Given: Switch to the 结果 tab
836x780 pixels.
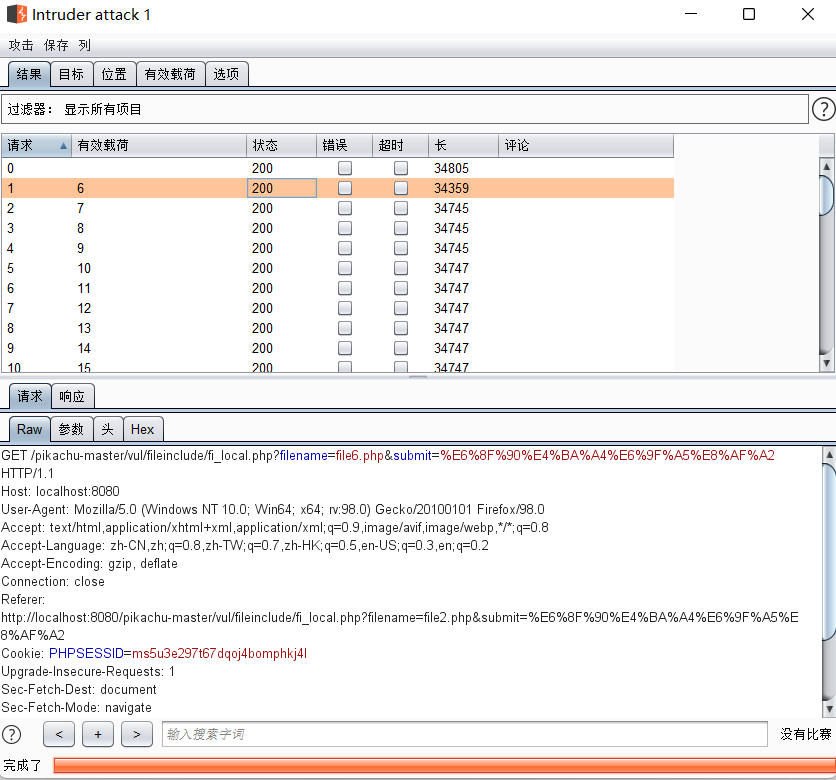Looking at the screenshot, I should (x=29, y=74).
